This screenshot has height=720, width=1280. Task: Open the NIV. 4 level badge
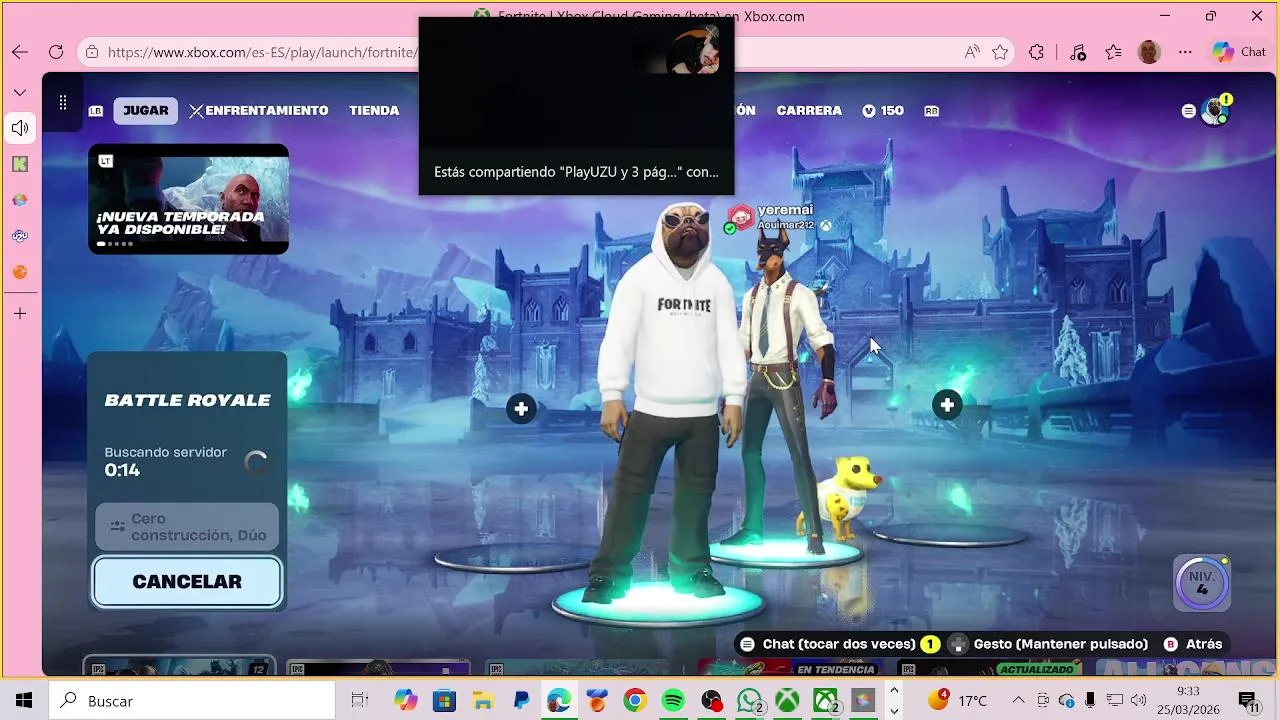(x=1202, y=583)
